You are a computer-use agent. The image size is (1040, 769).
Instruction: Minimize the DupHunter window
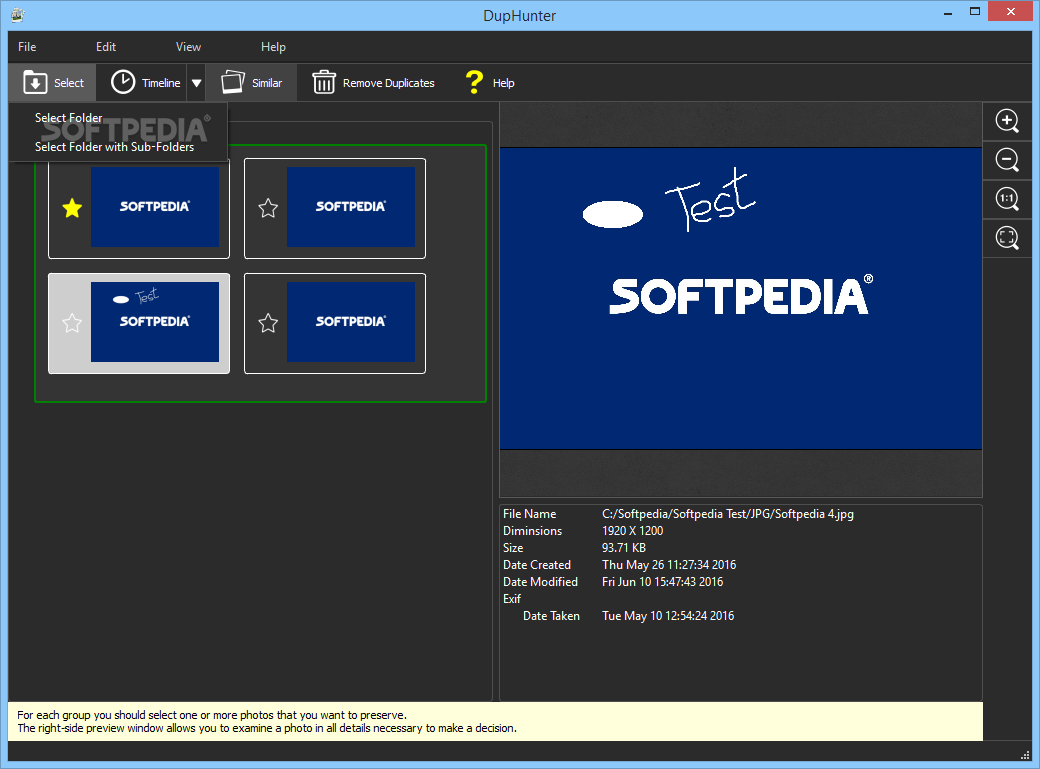pyautogui.click(x=948, y=11)
